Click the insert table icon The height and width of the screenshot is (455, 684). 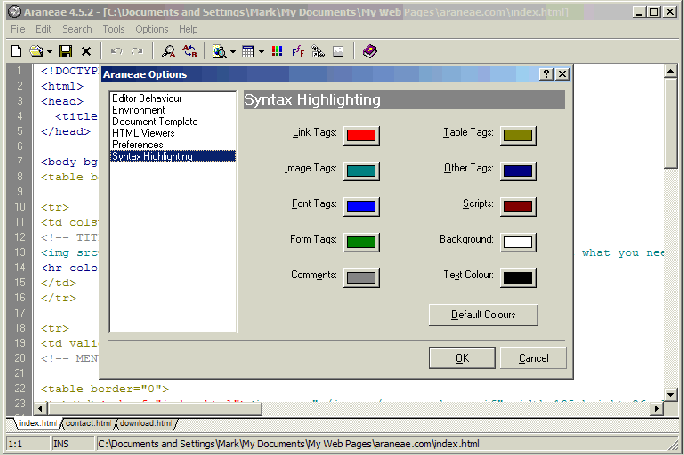point(248,51)
